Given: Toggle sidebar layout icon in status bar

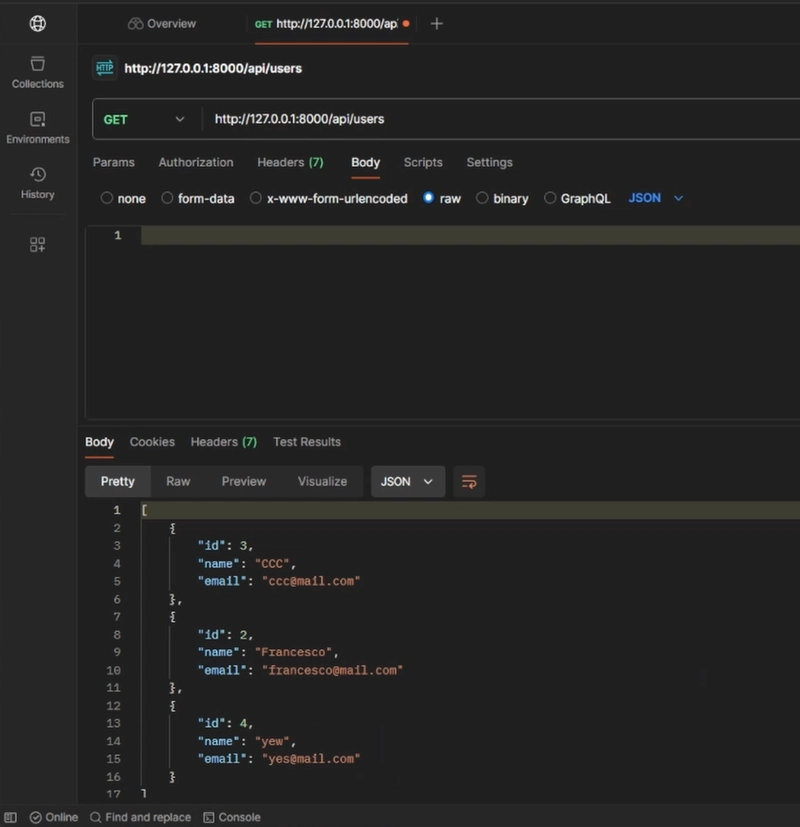Looking at the screenshot, I should (11, 818).
